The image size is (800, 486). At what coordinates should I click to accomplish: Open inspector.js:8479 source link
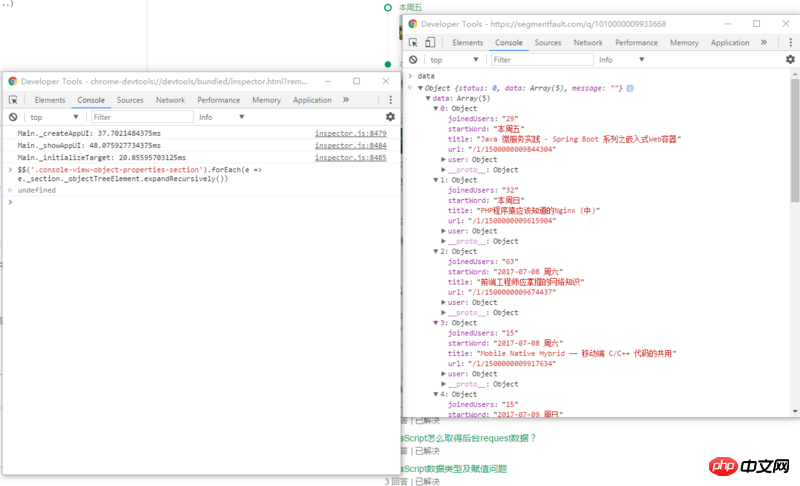[351, 133]
